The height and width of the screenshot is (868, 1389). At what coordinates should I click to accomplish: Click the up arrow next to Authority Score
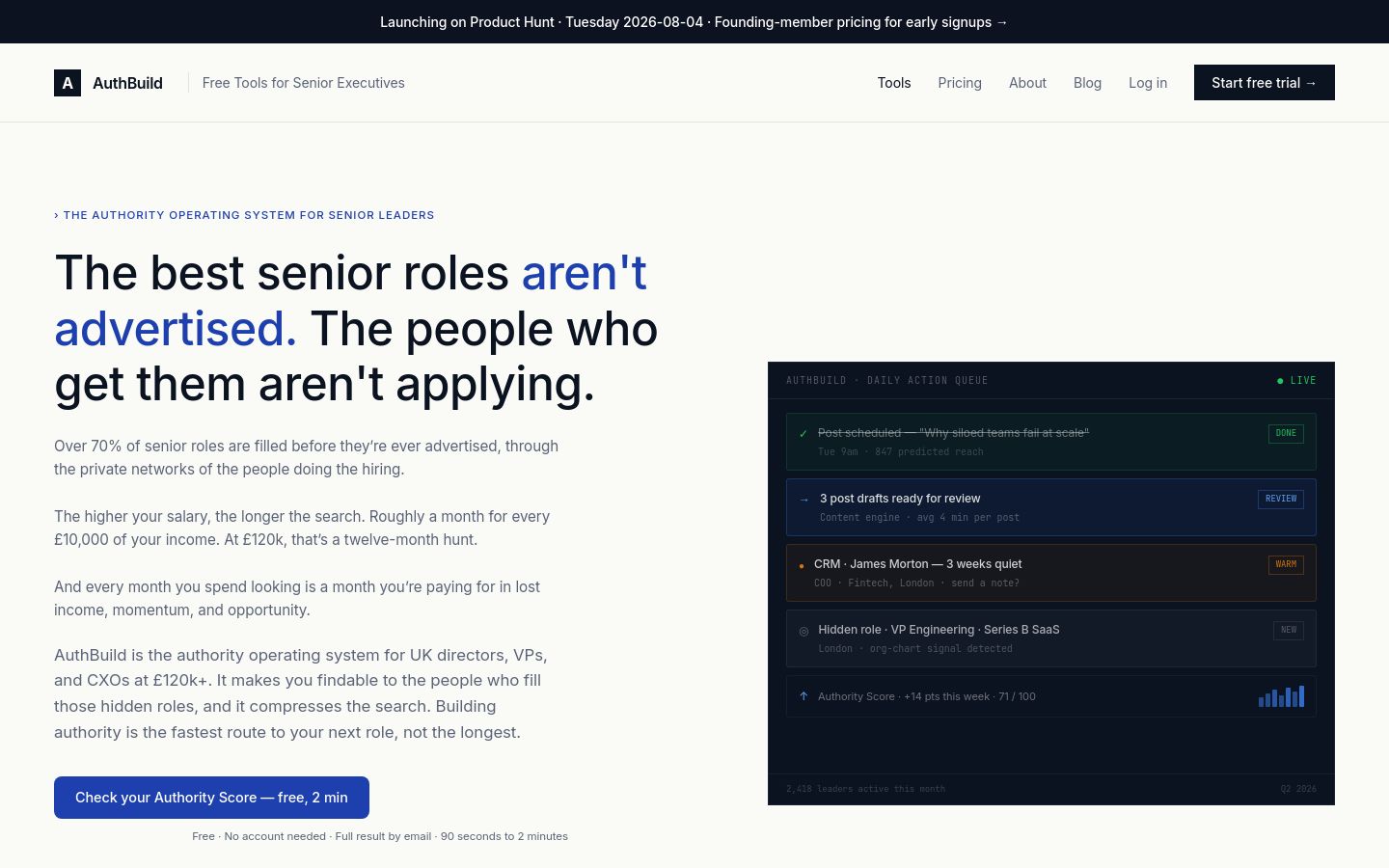click(x=803, y=696)
